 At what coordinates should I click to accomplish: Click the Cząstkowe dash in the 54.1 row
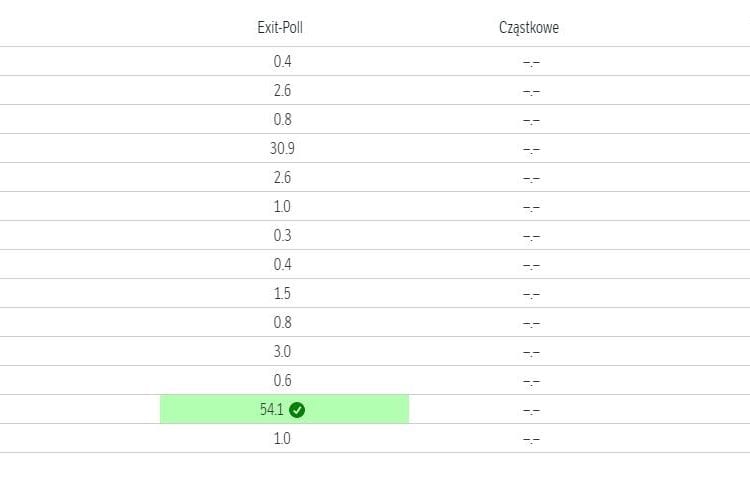click(532, 410)
